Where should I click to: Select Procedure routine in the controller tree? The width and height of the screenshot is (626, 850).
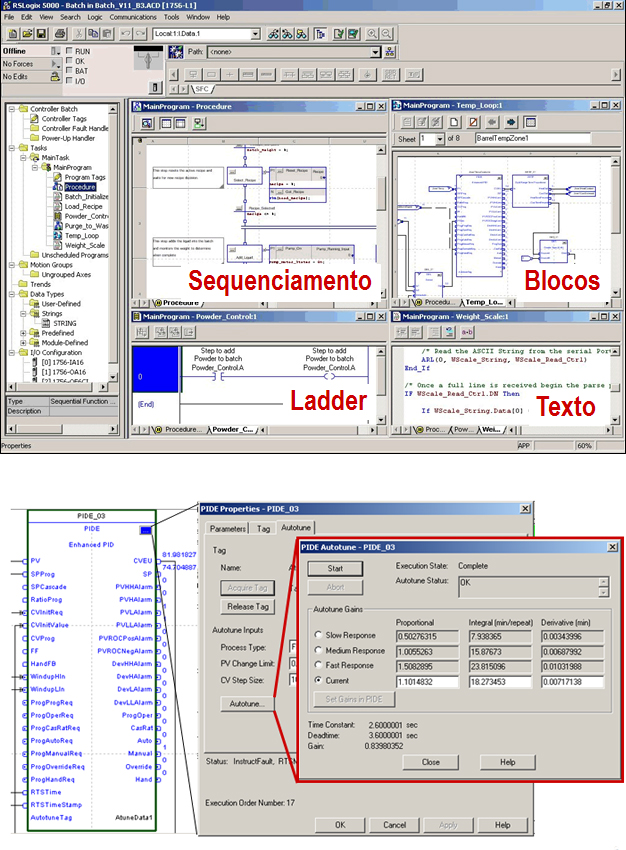pos(80,187)
